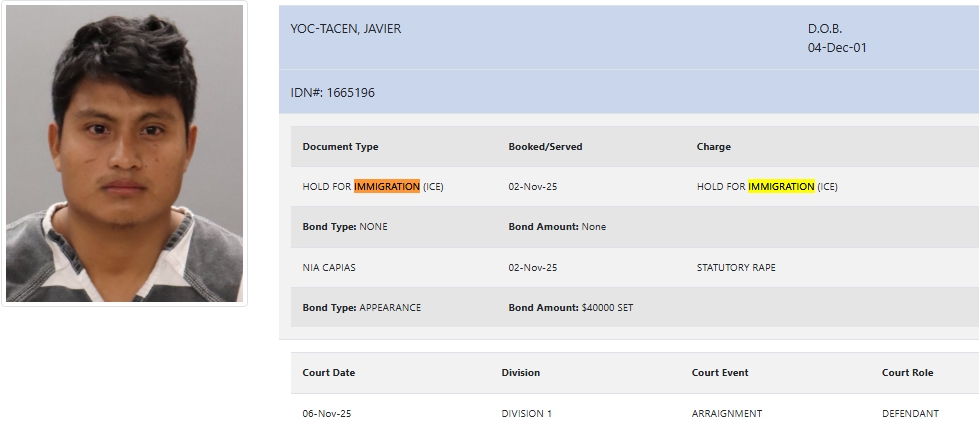Click the DEFENDANT court role cell
This screenshot has width=979, height=430.
910,414
